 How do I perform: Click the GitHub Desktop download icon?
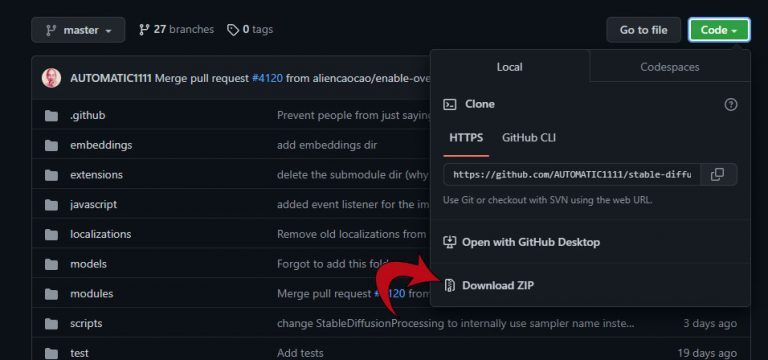(x=449, y=242)
